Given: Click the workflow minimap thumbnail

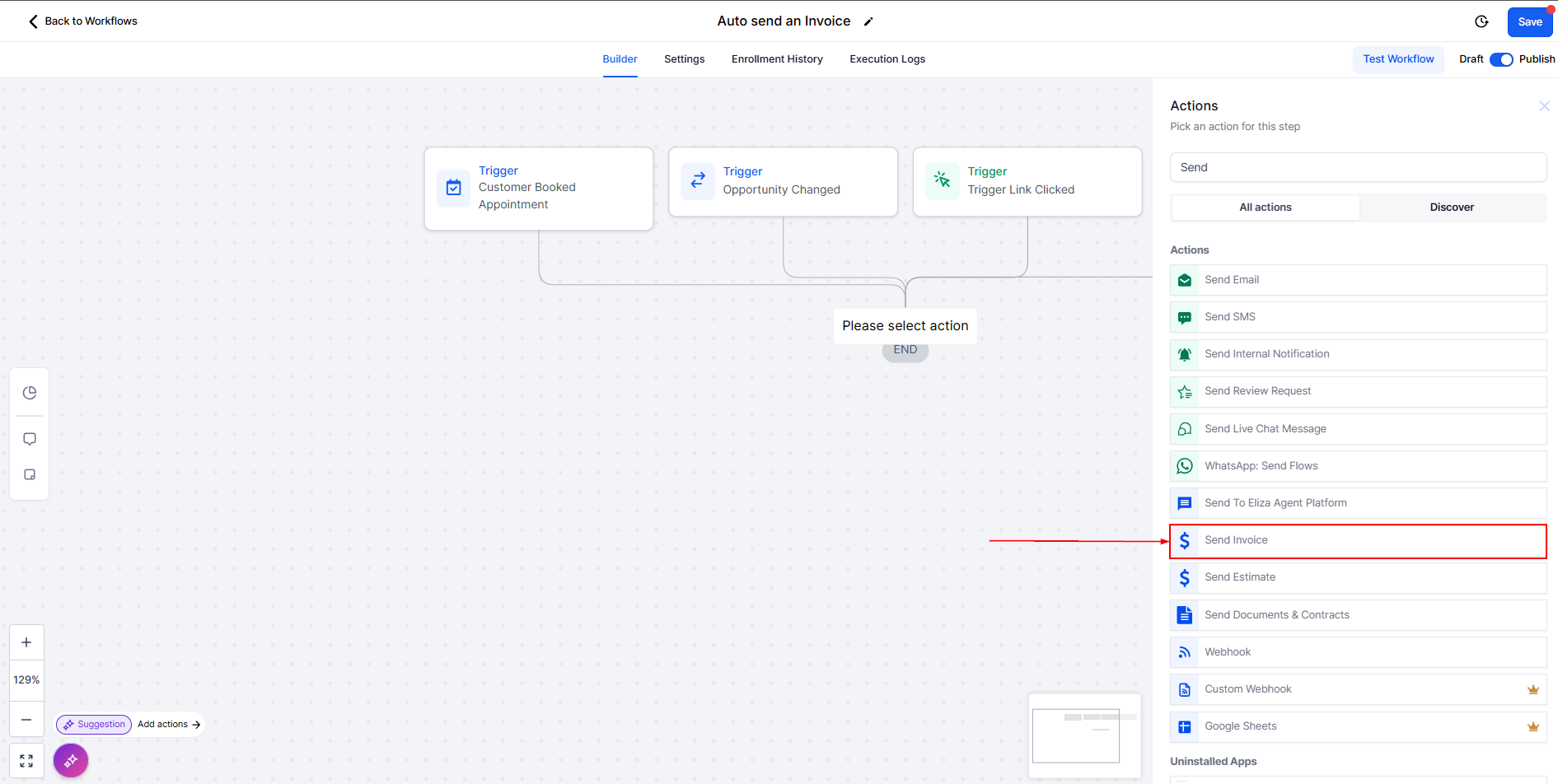Looking at the screenshot, I should click(1085, 736).
